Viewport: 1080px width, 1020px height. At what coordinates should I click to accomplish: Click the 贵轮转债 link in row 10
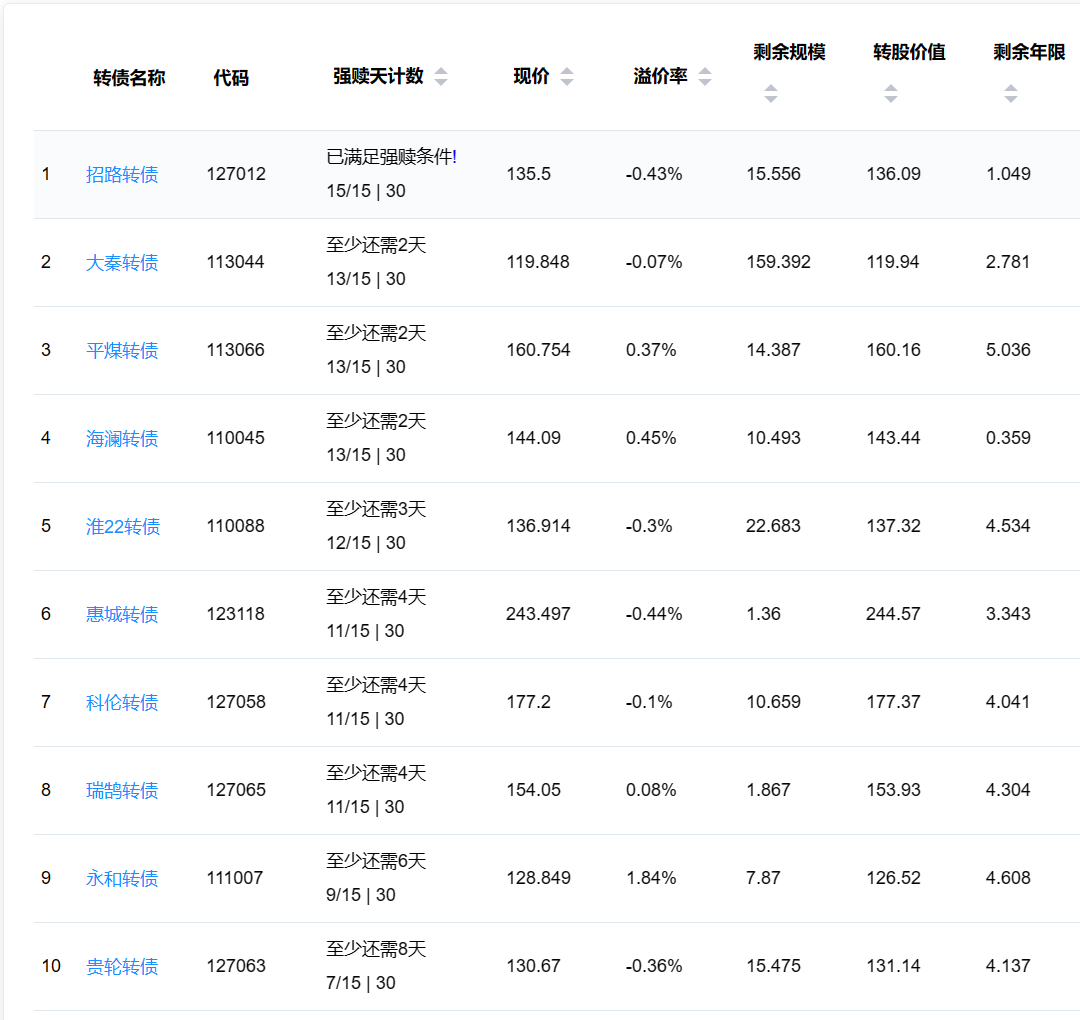[x=122, y=967]
